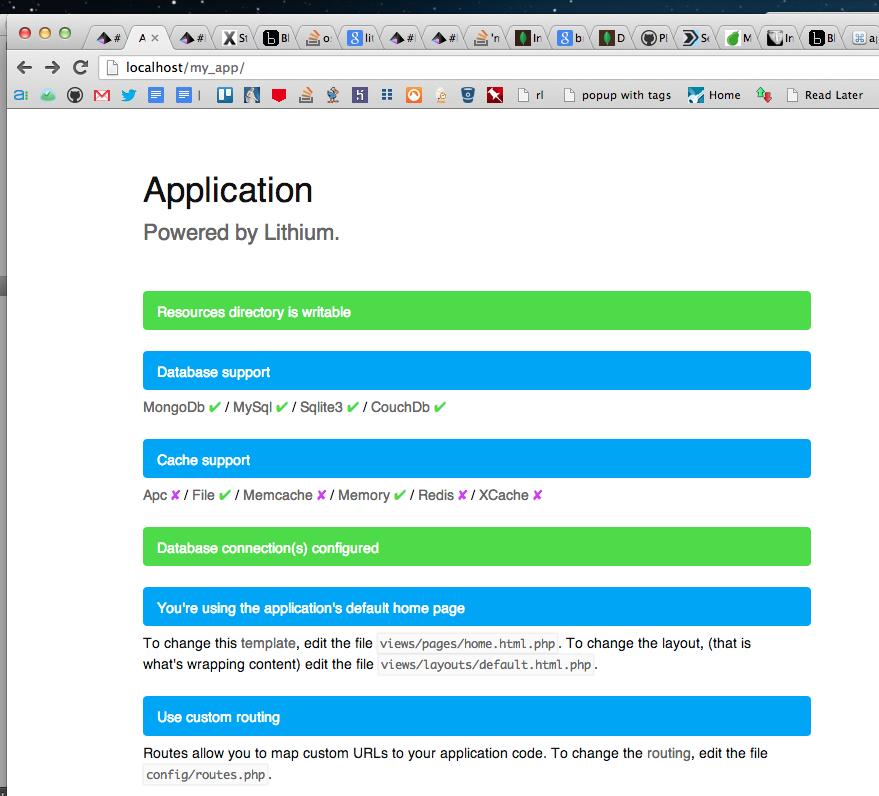
Task: Expand the Cache support banner
Action: click(x=476, y=459)
